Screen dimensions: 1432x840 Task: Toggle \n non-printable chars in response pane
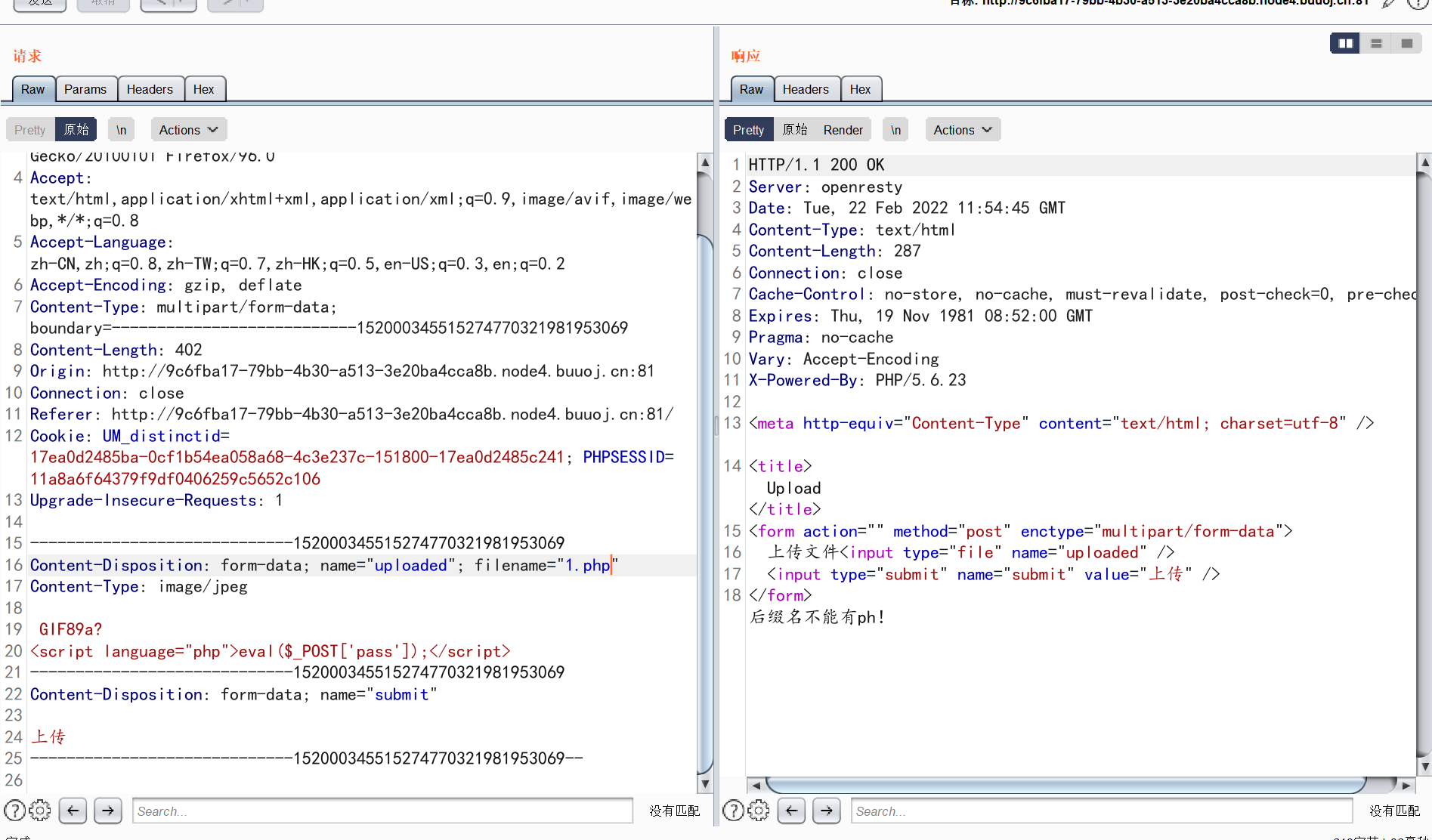[x=895, y=130]
